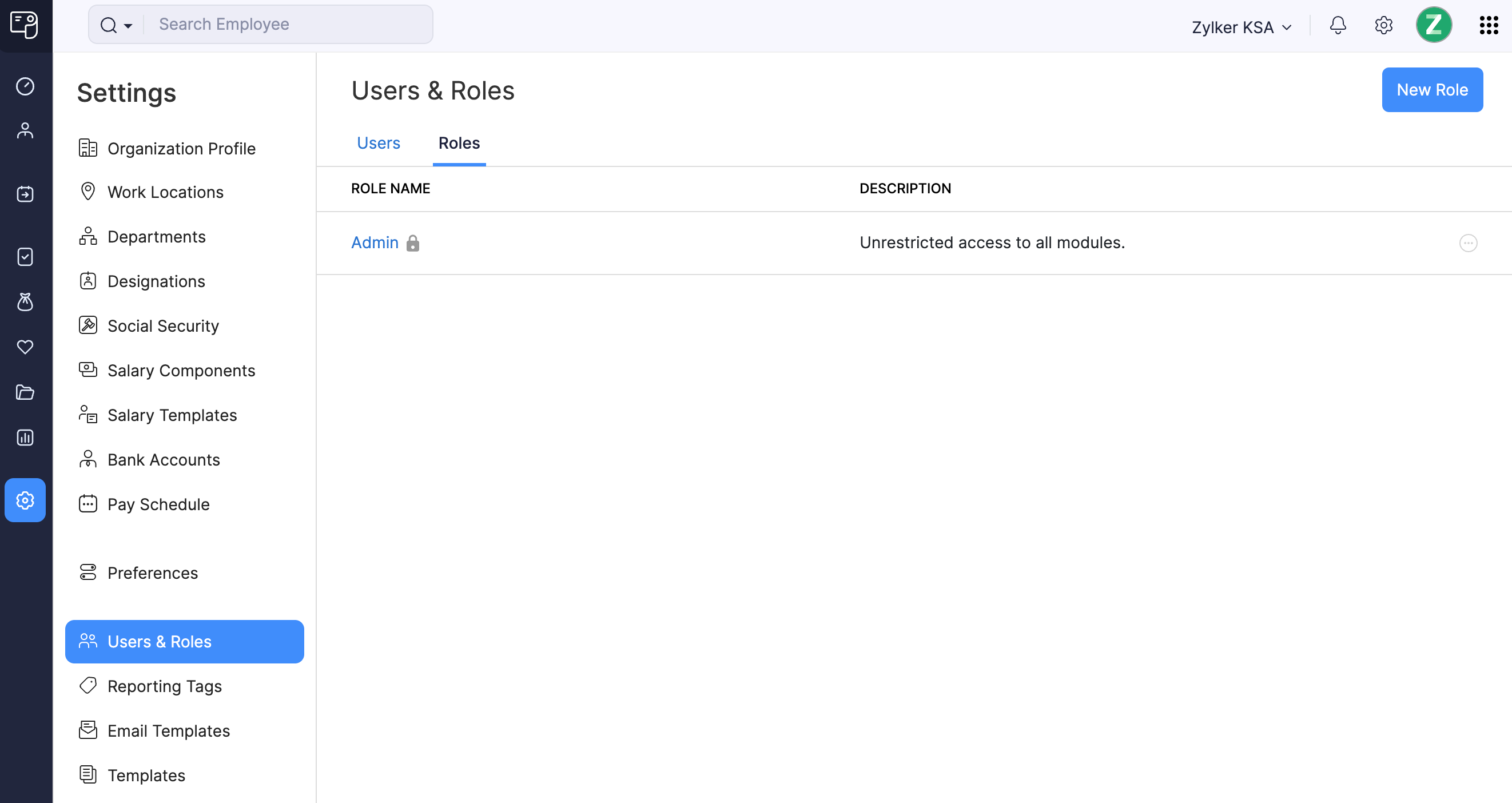Open the Approvals checkmark icon in sidebar

coord(25,256)
